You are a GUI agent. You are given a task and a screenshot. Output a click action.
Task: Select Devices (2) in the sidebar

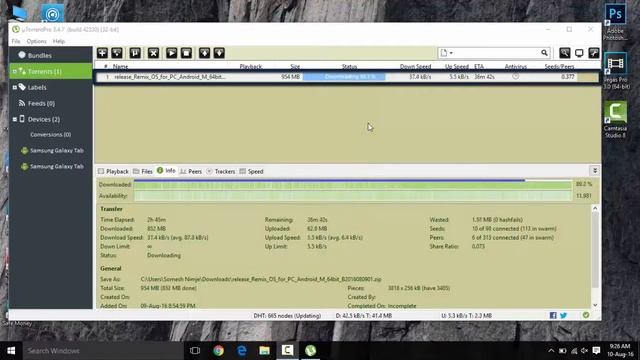[x=43, y=119]
